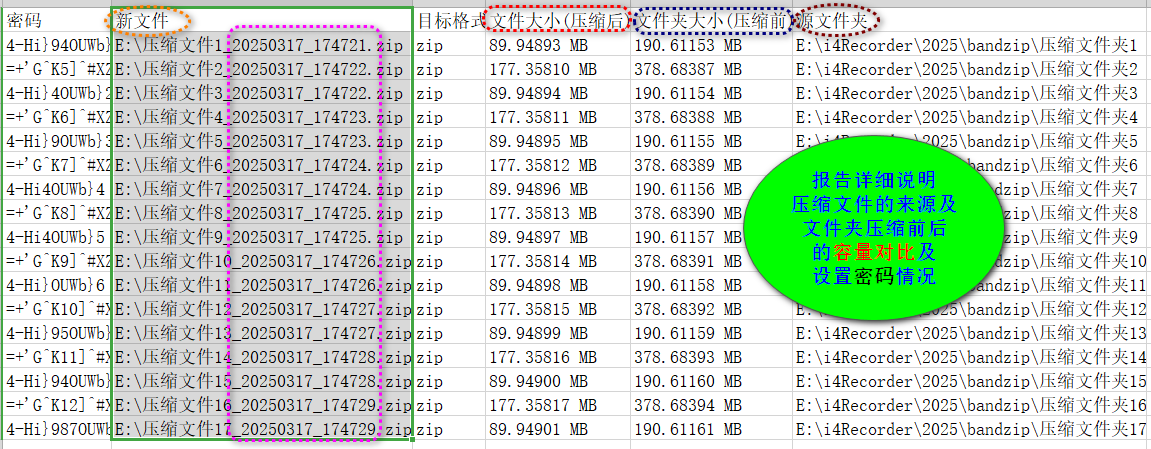
Task: Click the cell E:\压缩文件2_20250317_174722.zip
Action: (263, 70)
